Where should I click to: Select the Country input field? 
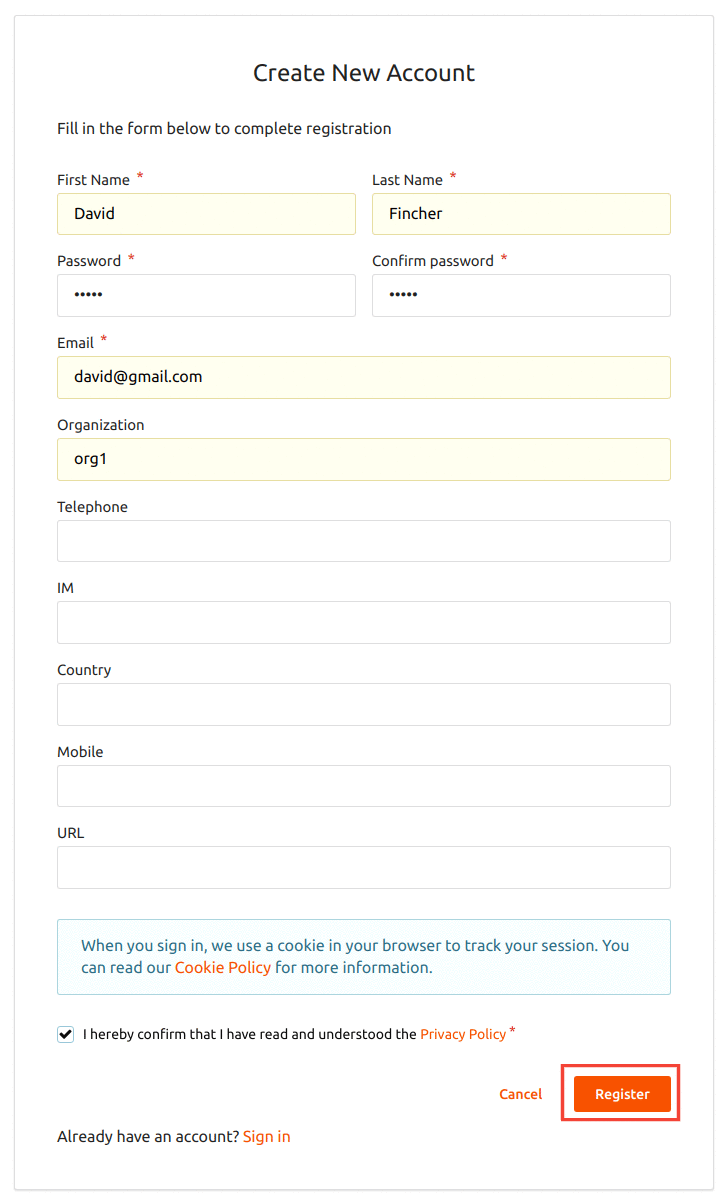(364, 704)
